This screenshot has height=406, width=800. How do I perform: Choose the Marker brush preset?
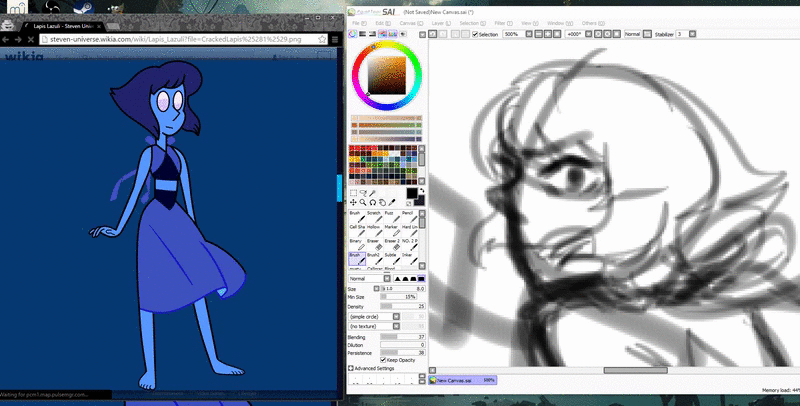click(x=391, y=231)
